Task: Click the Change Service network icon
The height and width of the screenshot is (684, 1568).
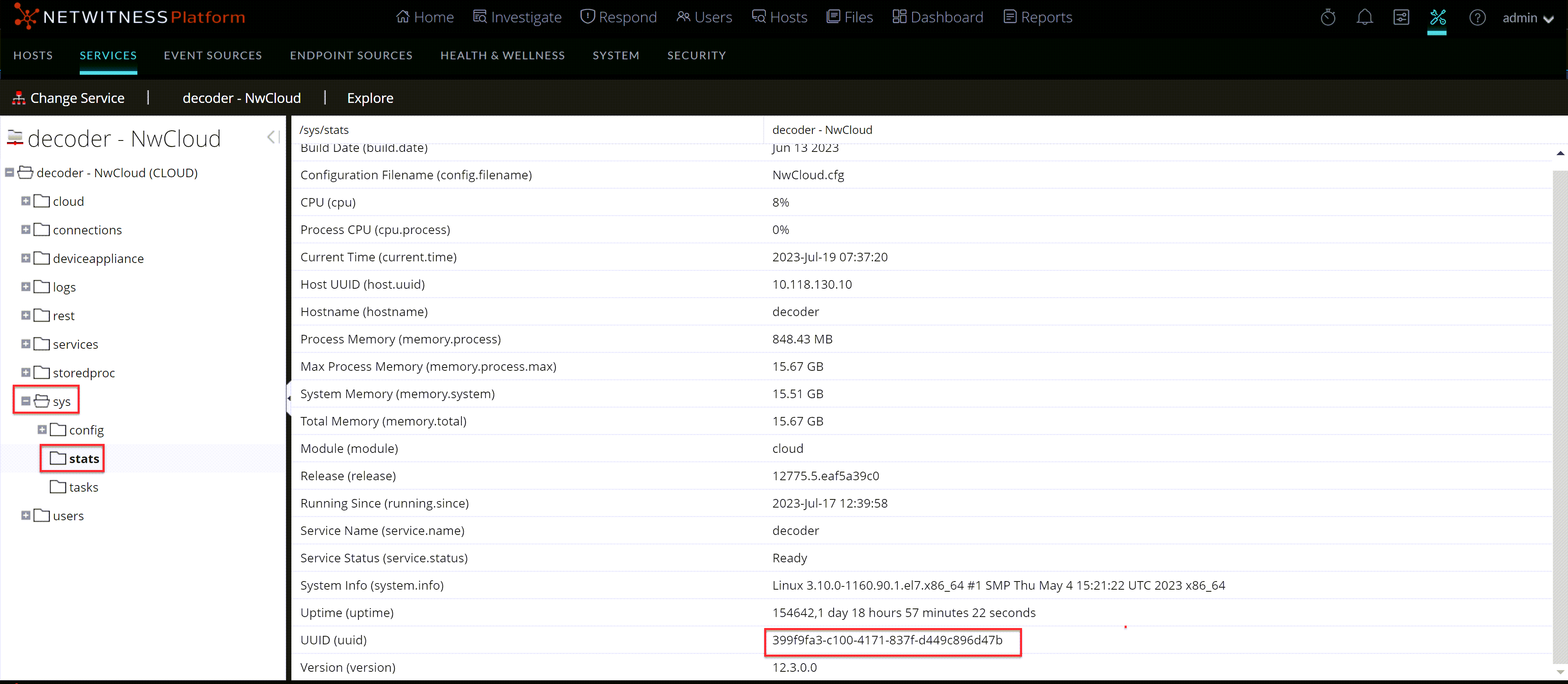Action: pos(19,98)
